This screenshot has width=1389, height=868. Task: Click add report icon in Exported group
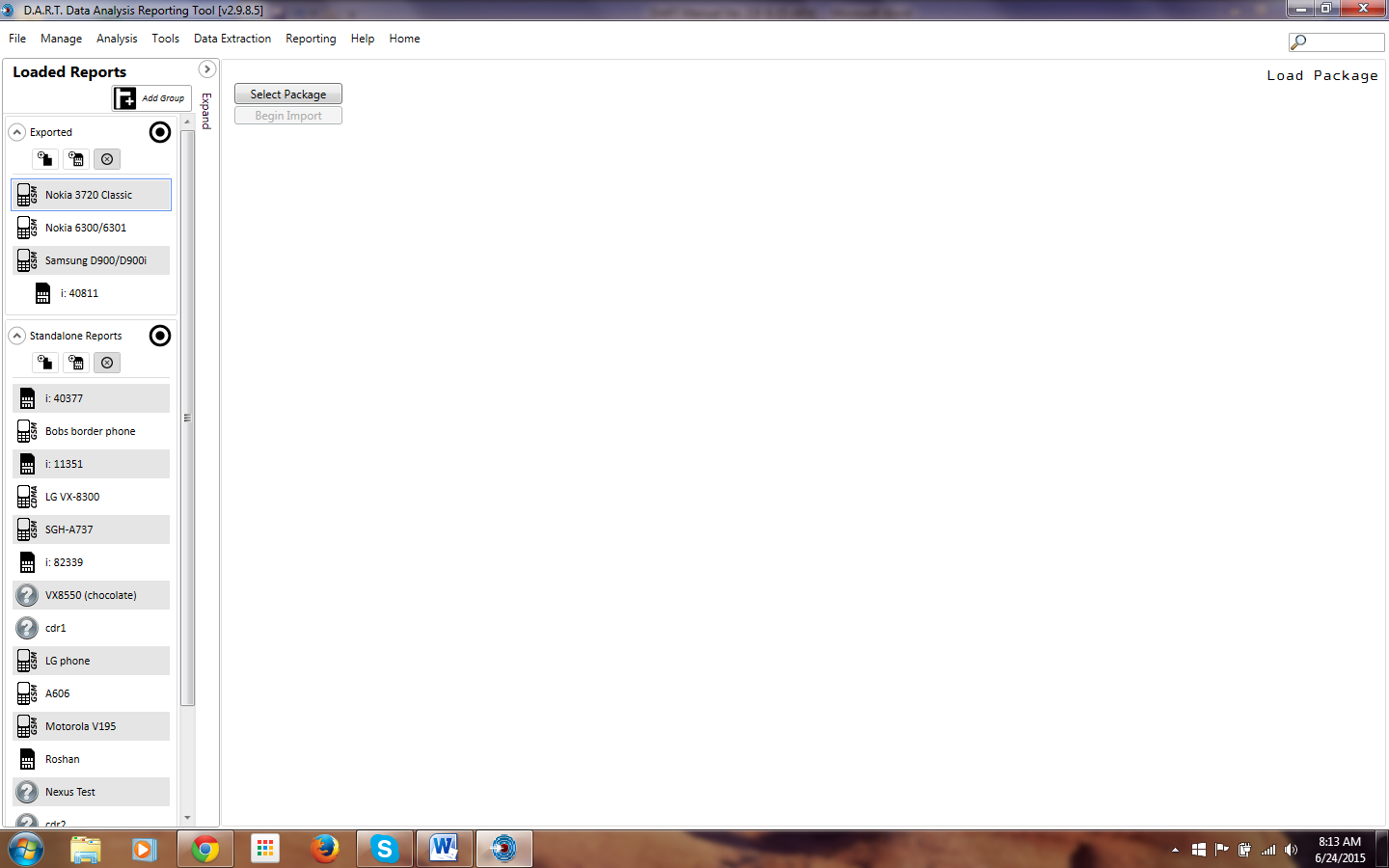(x=44, y=159)
